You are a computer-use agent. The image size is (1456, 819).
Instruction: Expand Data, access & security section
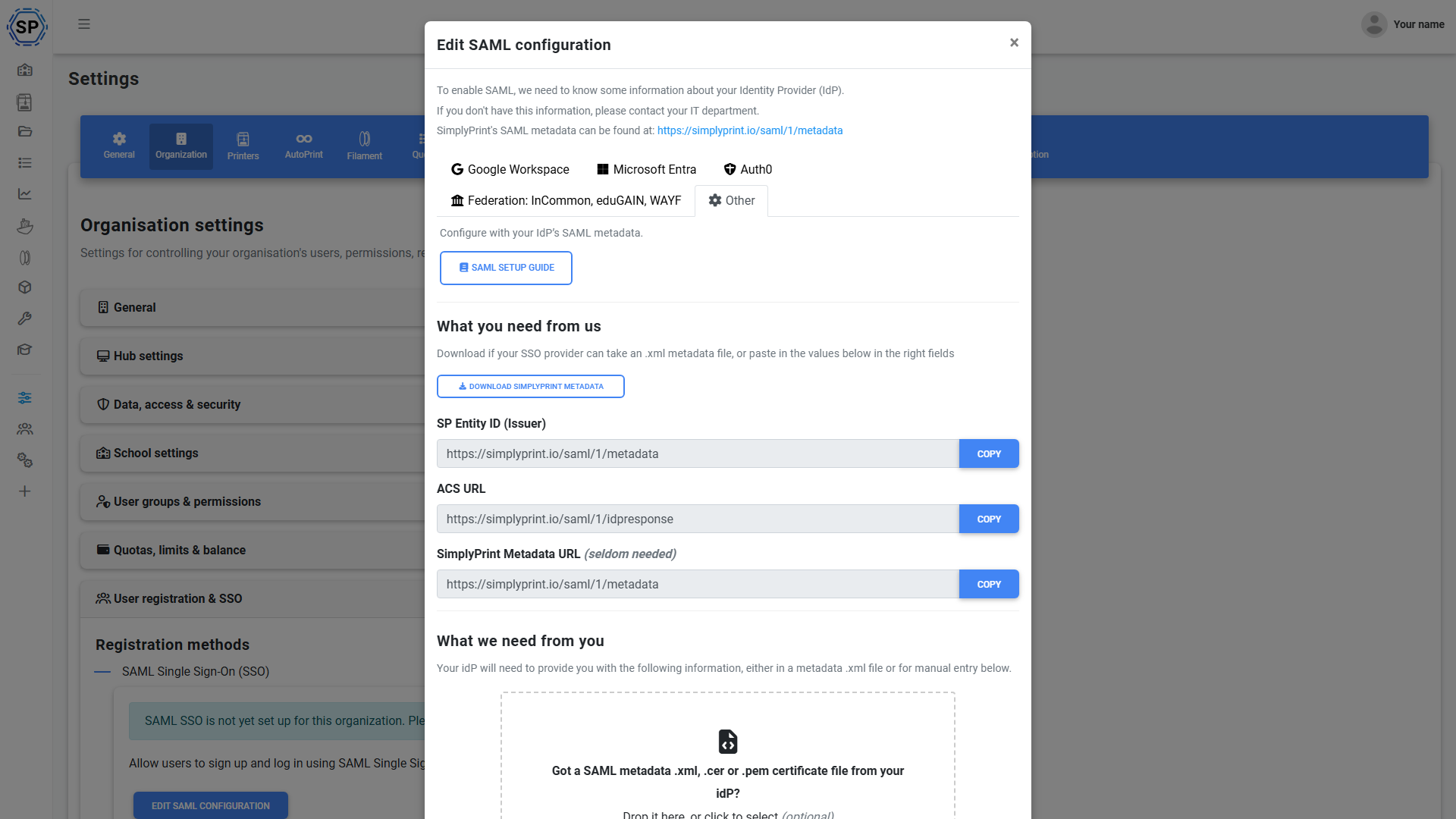(x=253, y=405)
